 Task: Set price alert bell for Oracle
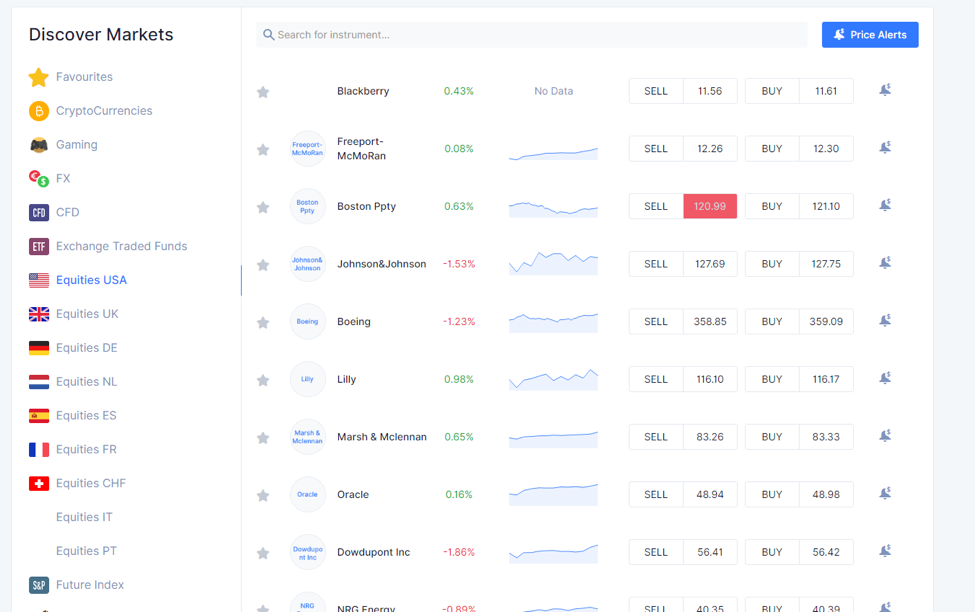885,494
